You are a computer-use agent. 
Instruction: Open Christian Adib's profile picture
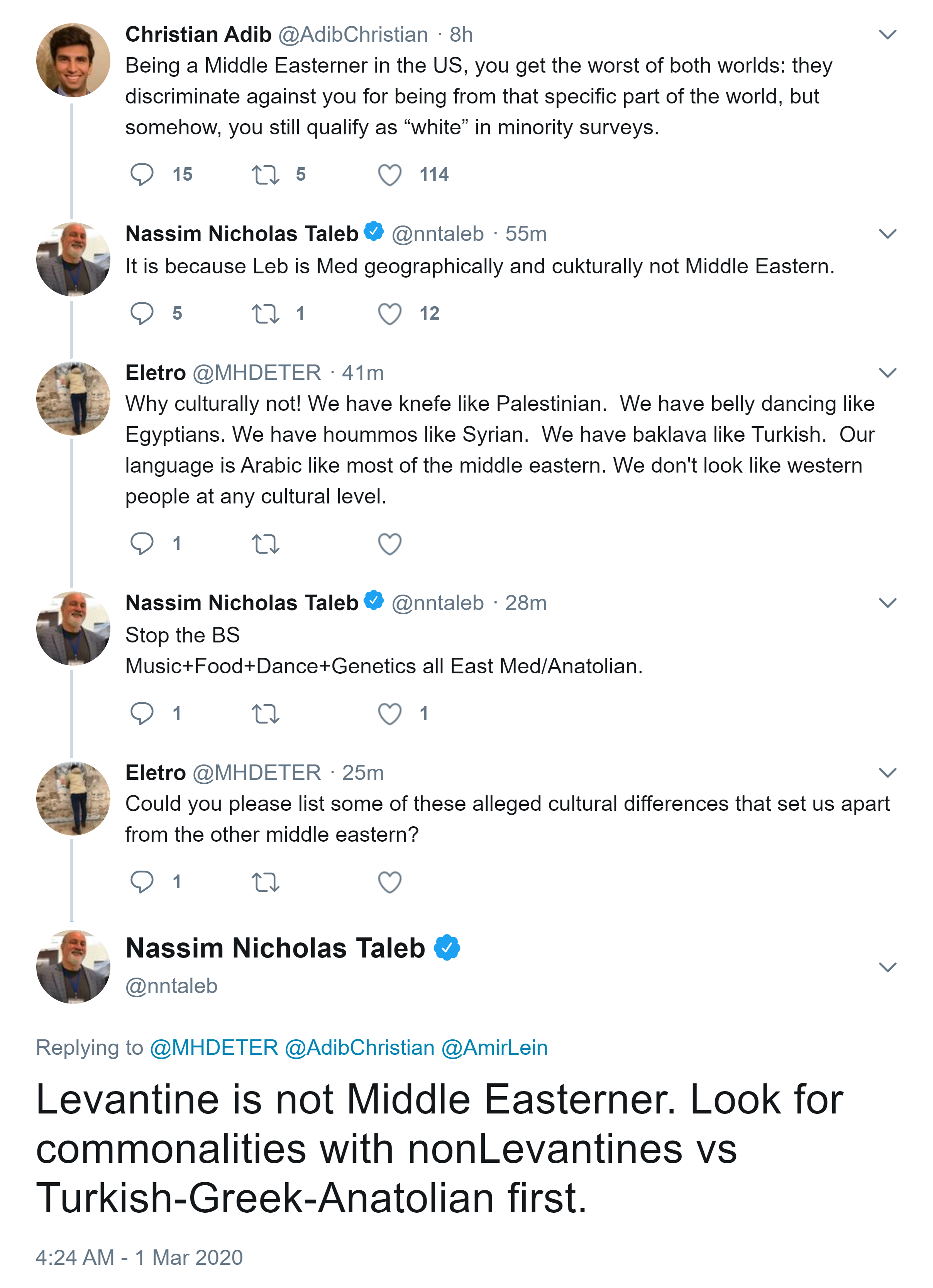[x=73, y=60]
